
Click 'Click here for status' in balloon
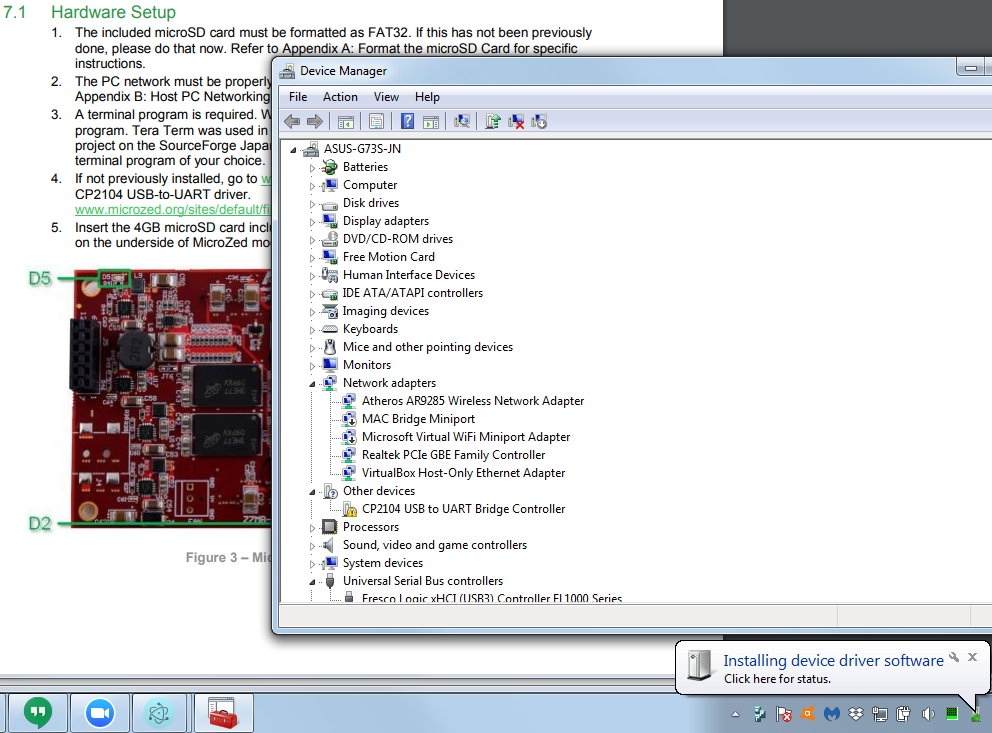(778, 679)
